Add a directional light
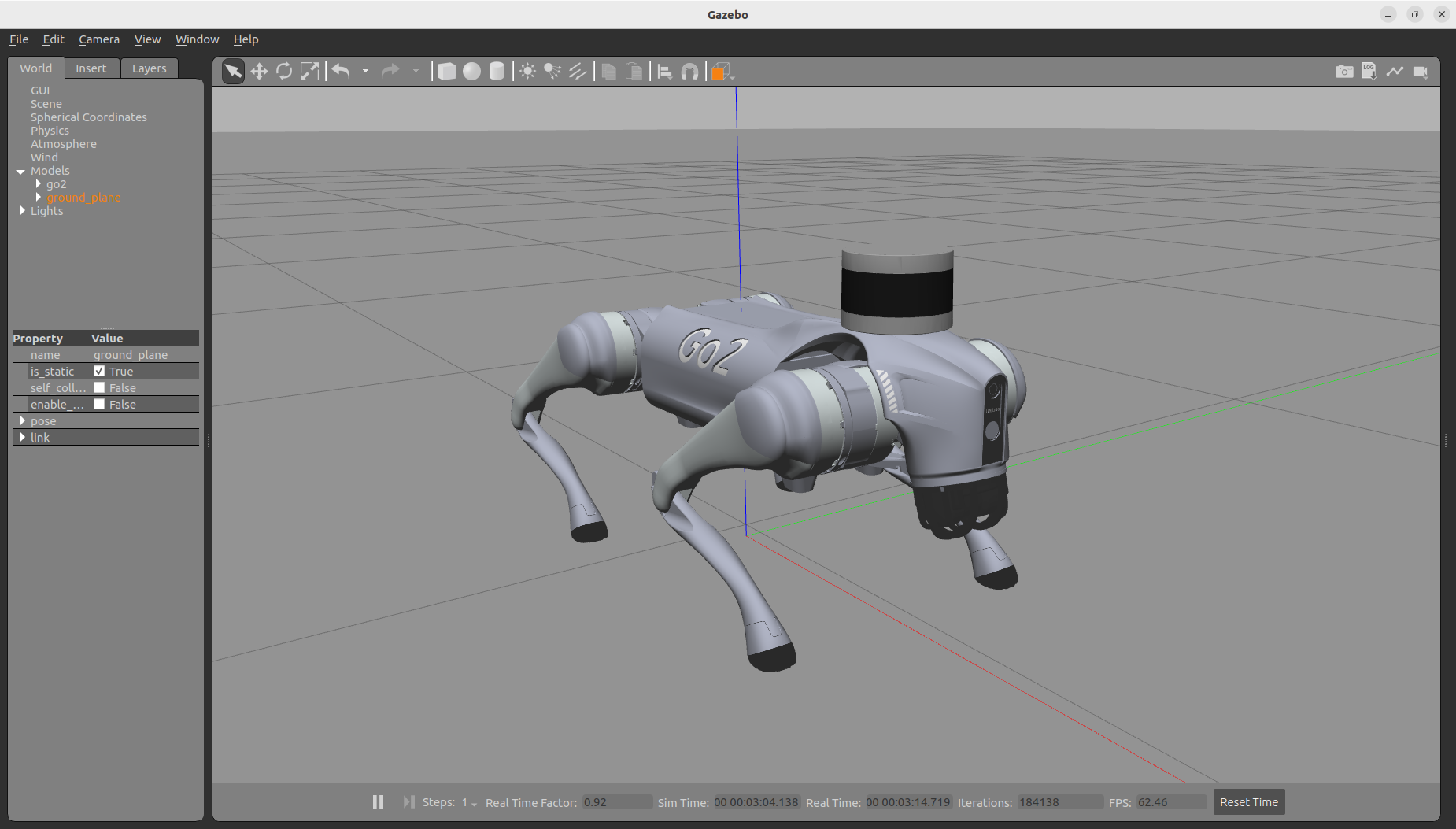 click(578, 72)
